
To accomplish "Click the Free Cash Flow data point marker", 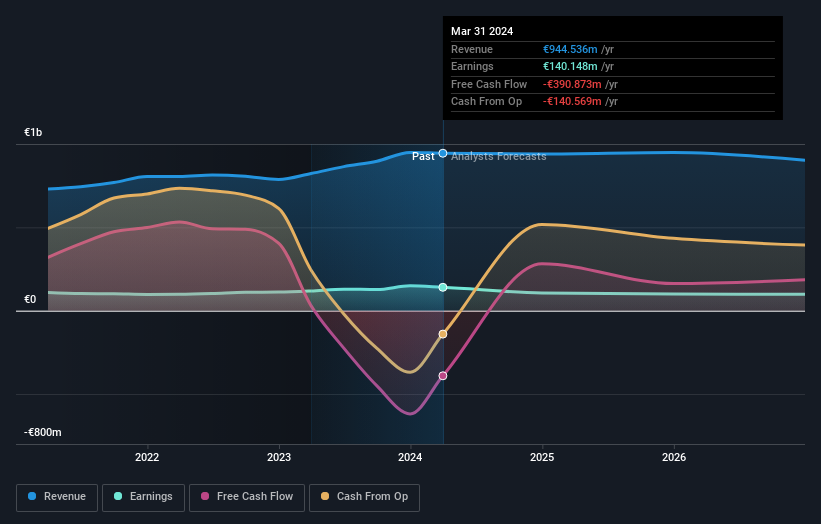I will tap(443, 376).
